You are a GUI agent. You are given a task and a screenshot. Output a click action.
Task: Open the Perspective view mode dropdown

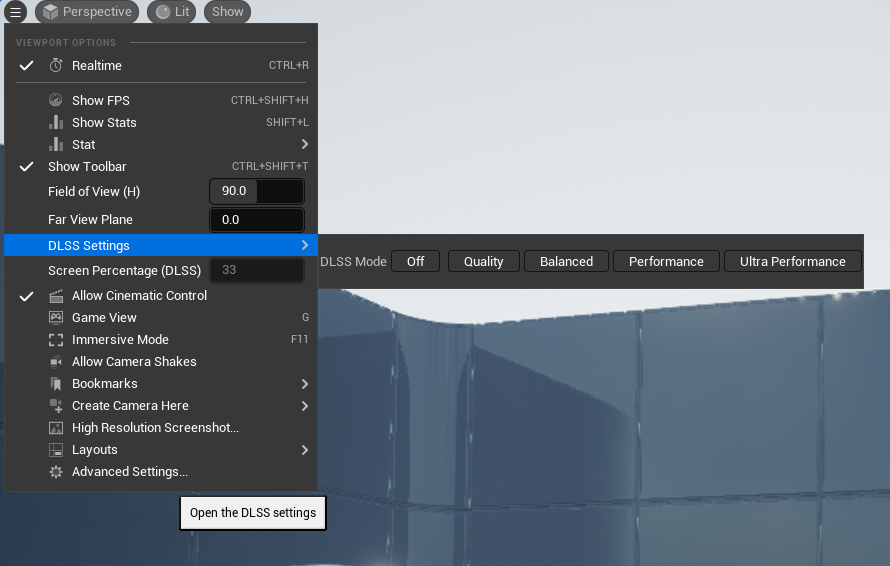[x=87, y=12]
